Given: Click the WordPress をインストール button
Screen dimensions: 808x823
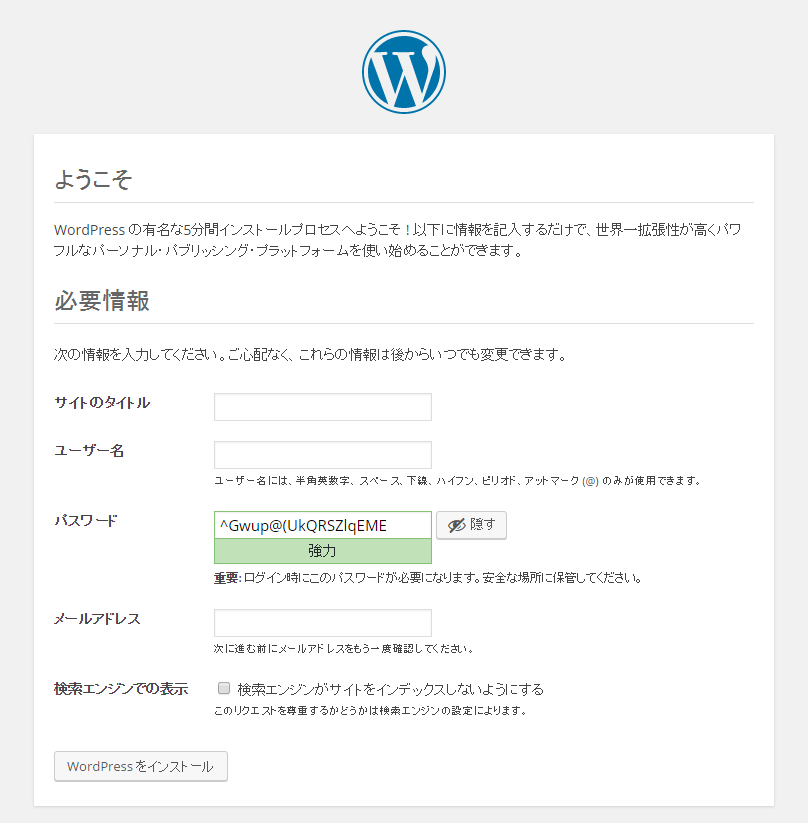Looking at the screenshot, I should (141, 766).
